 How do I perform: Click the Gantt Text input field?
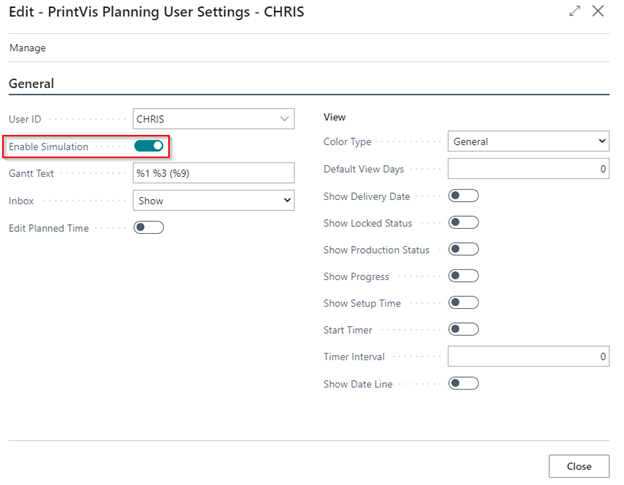[214, 173]
